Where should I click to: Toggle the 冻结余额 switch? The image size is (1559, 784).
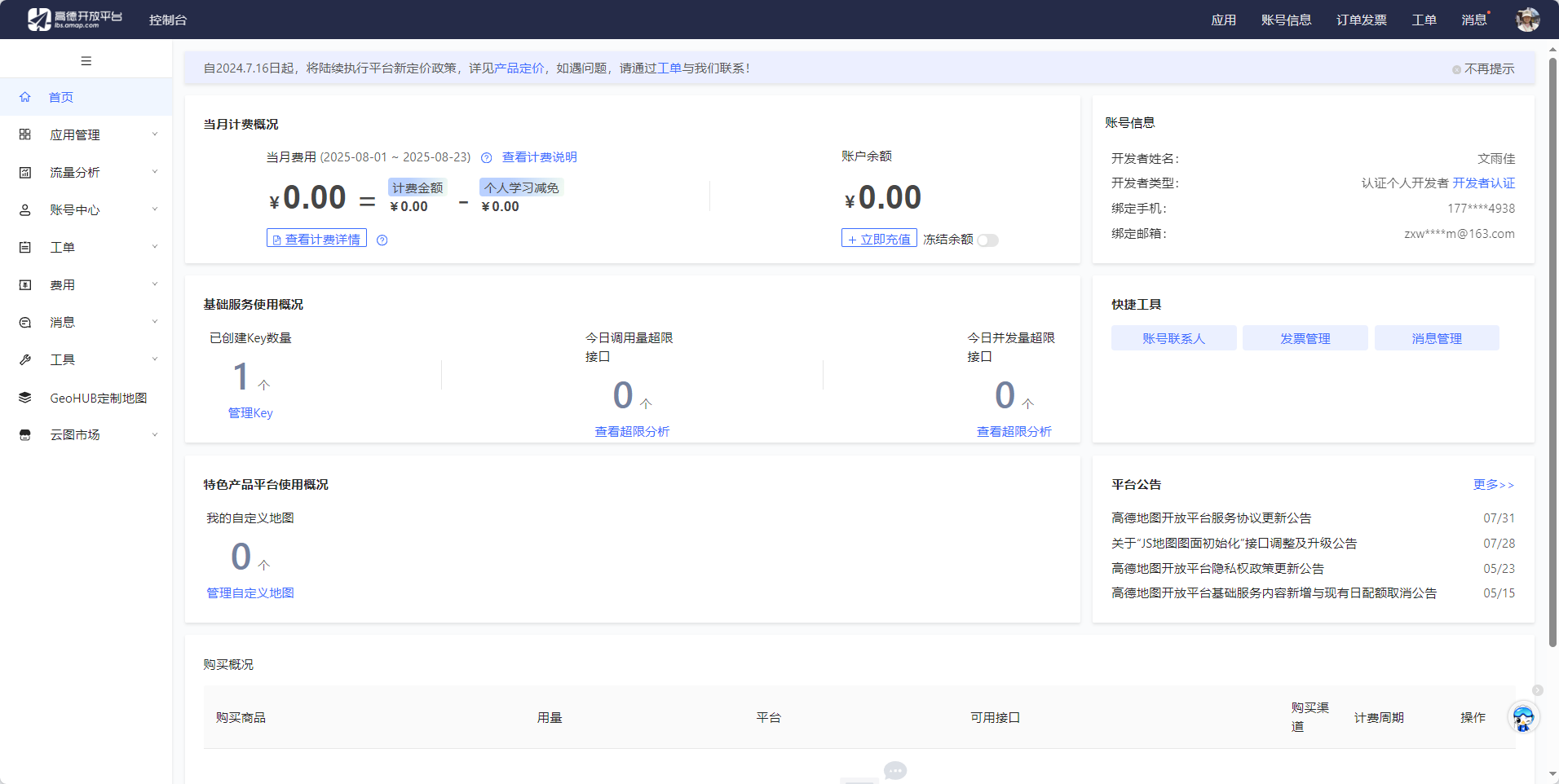click(x=987, y=240)
